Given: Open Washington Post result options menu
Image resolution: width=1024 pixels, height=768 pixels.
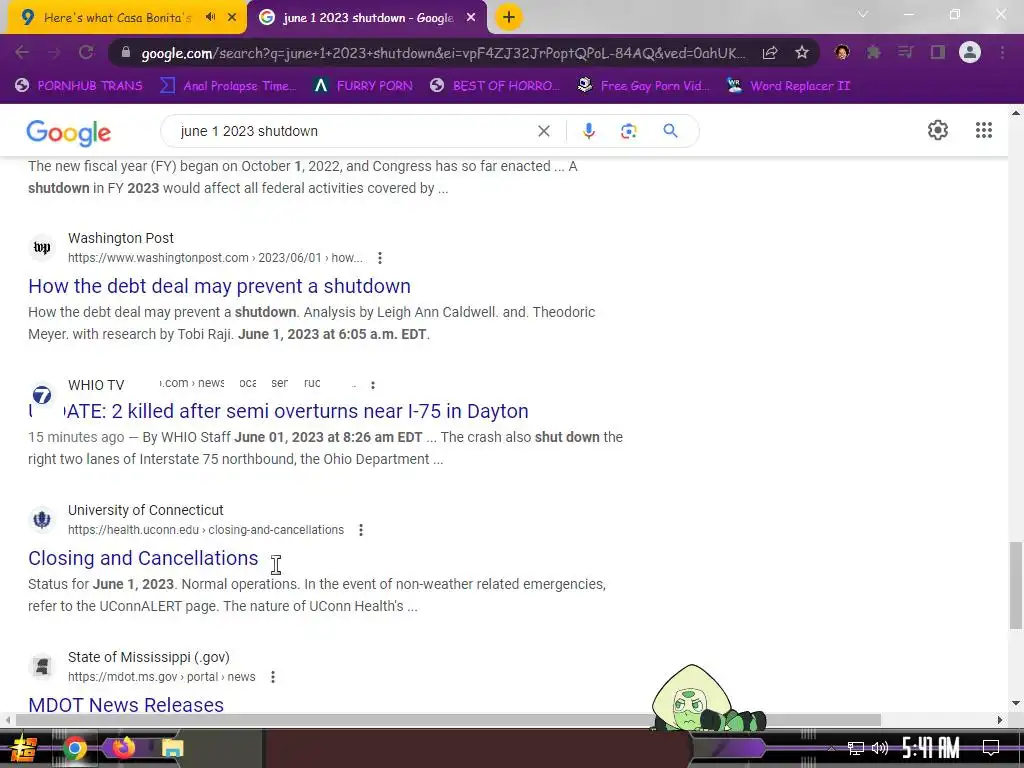Looking at the screenshot, I should coord(379,258).
